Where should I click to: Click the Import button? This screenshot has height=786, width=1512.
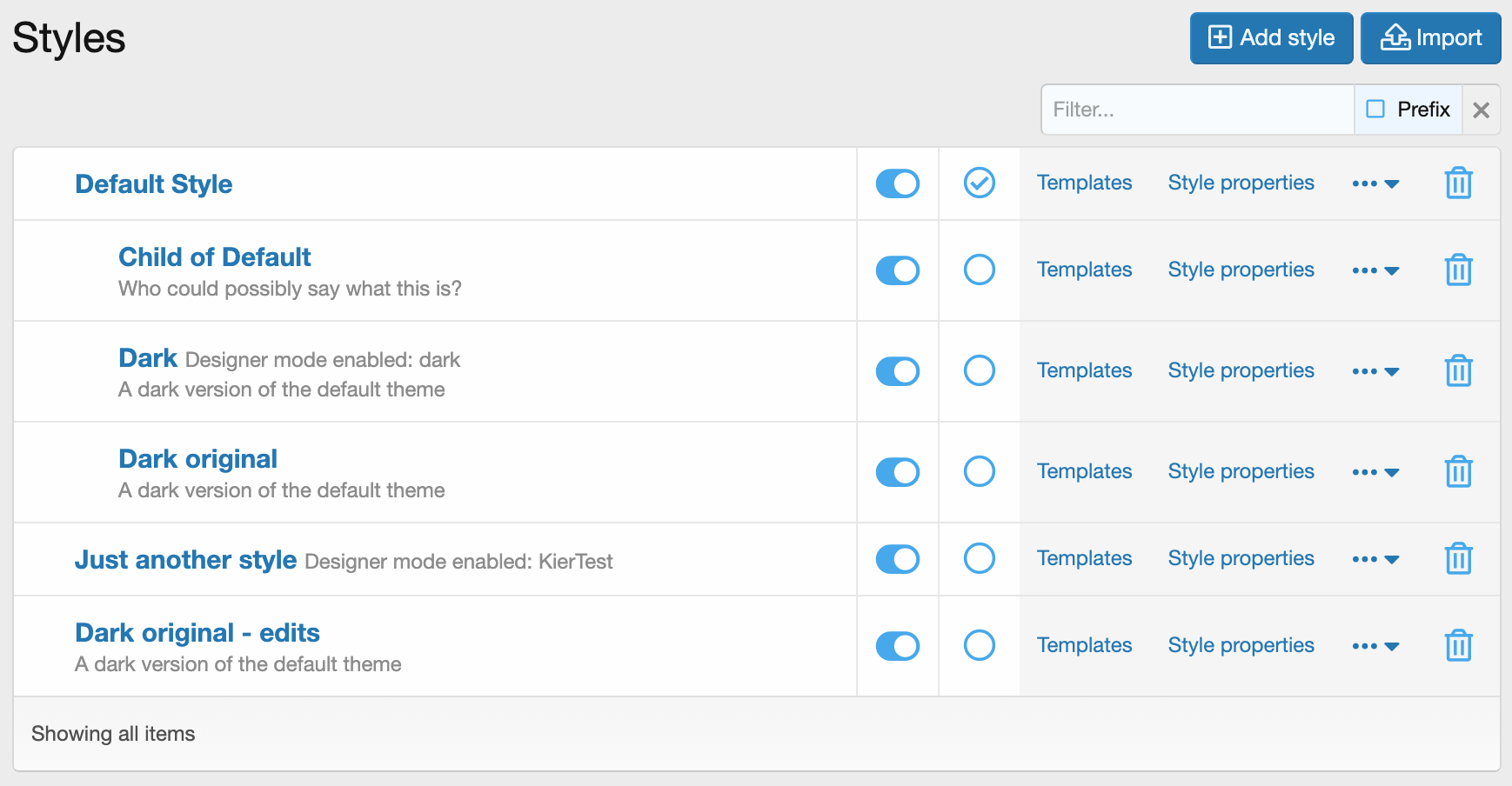1430,38
